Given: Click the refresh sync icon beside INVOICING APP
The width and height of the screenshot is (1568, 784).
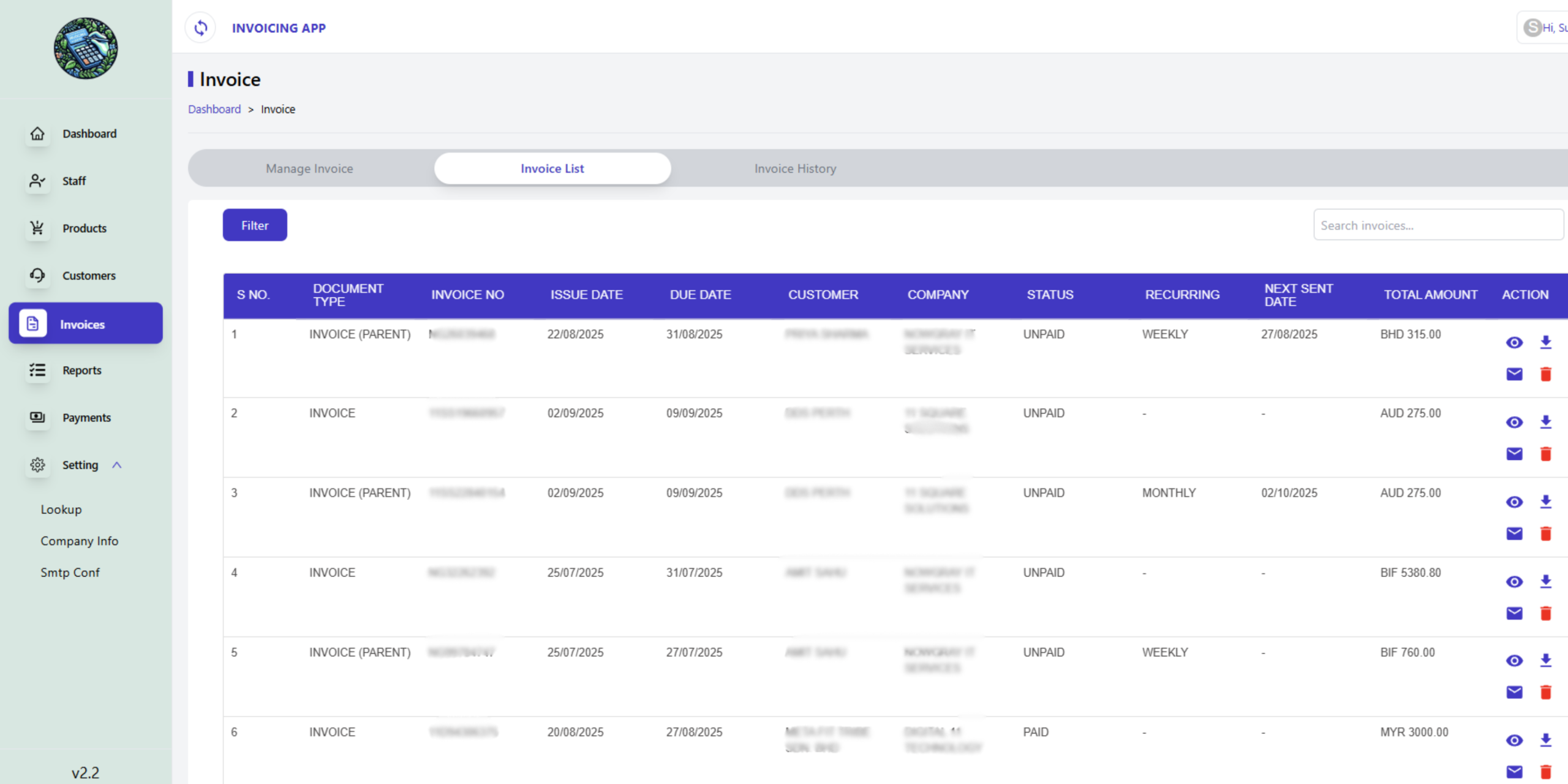Looking at the screenshot, I should (x=201, y=28).
